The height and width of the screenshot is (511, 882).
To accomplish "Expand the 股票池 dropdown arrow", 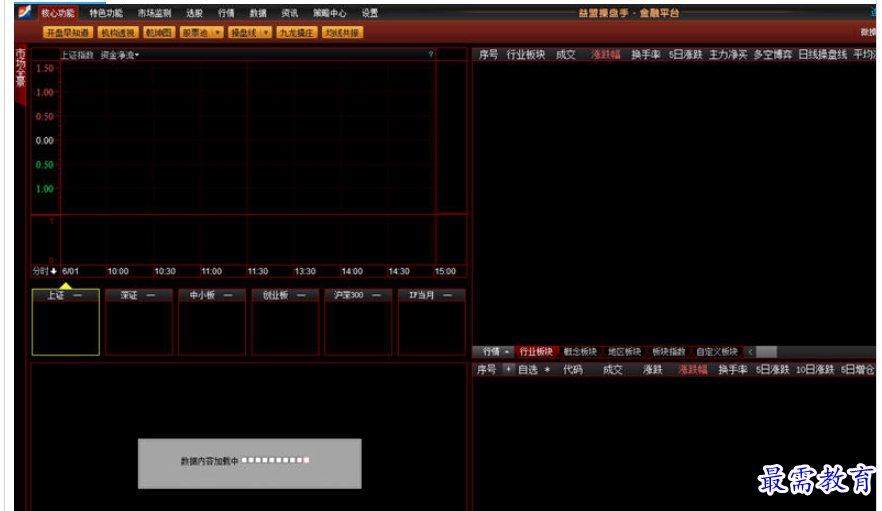I will 218,33.
